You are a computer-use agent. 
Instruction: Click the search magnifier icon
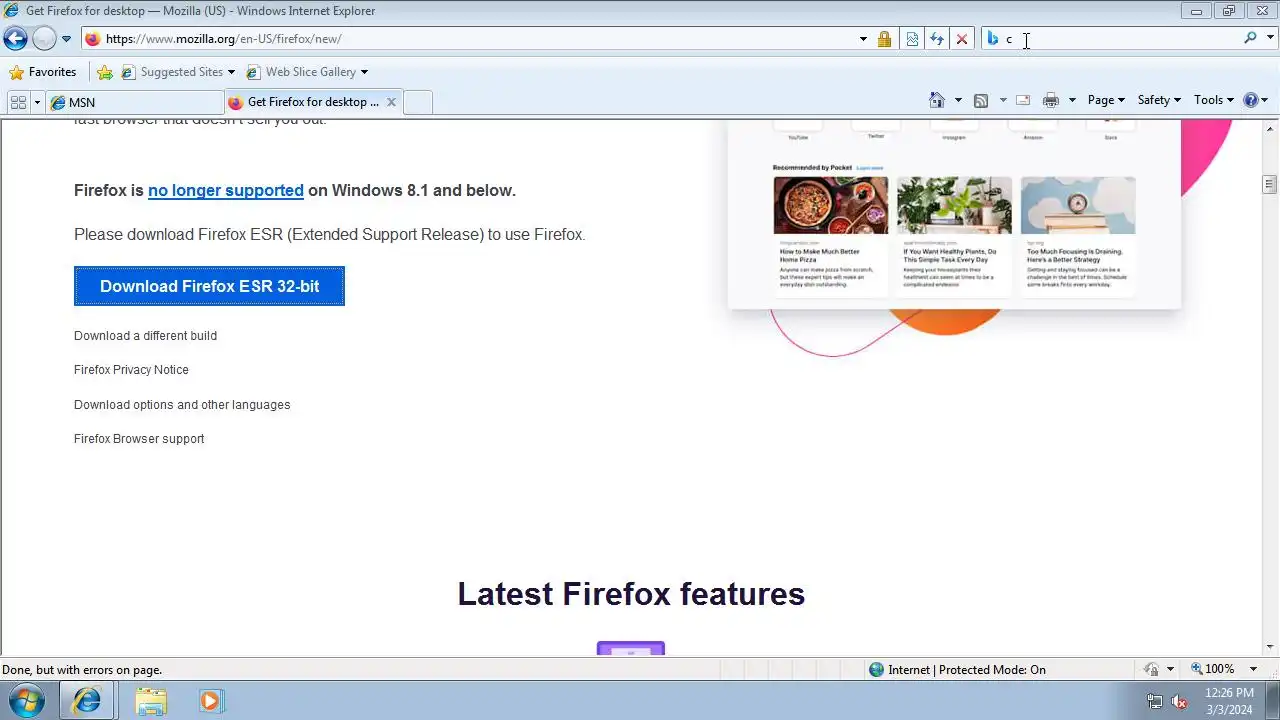[1250, 38]
